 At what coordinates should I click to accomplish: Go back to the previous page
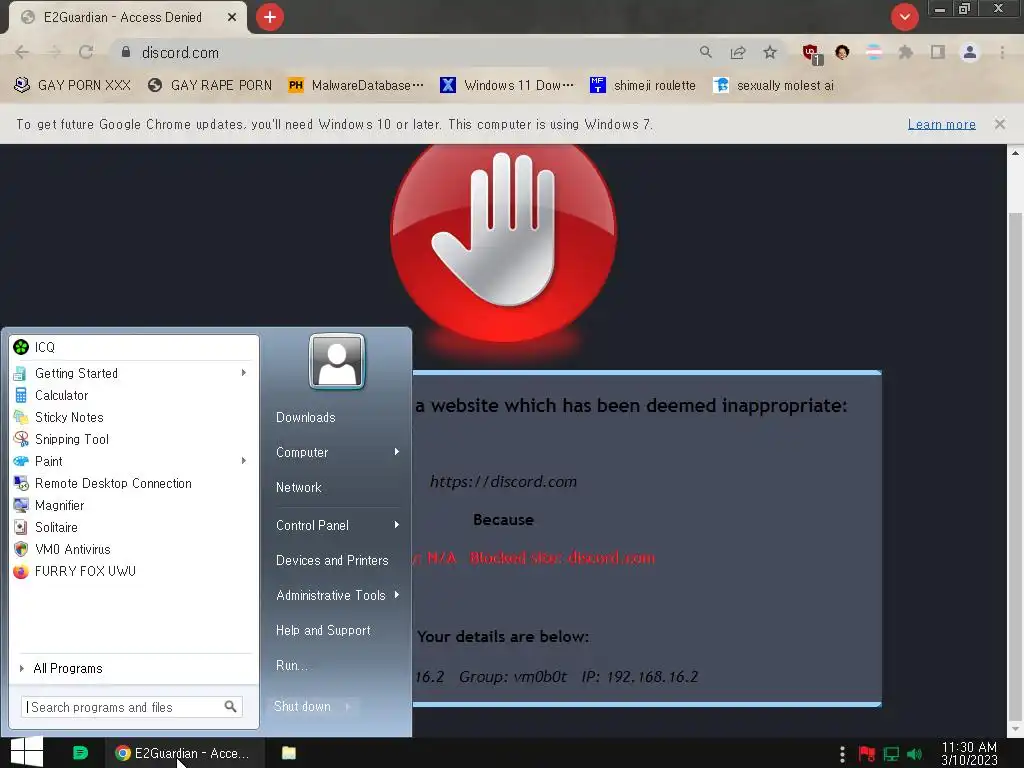[22, 52]
